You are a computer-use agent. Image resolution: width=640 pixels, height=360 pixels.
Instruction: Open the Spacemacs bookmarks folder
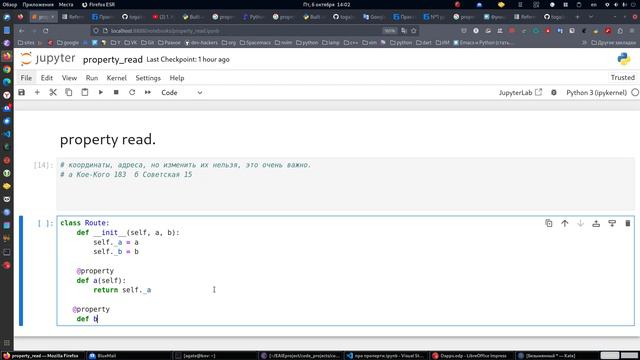pos(255,42)
